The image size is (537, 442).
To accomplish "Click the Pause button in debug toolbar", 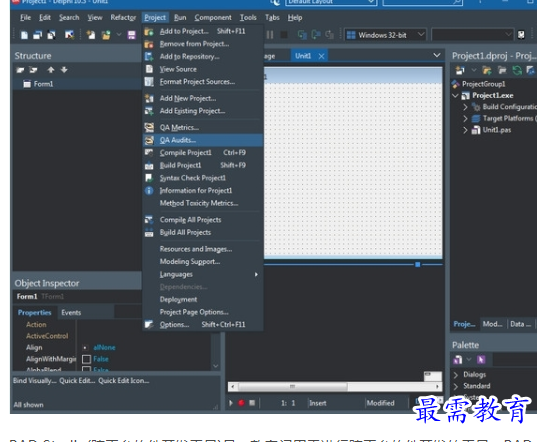I will [270, 35].
